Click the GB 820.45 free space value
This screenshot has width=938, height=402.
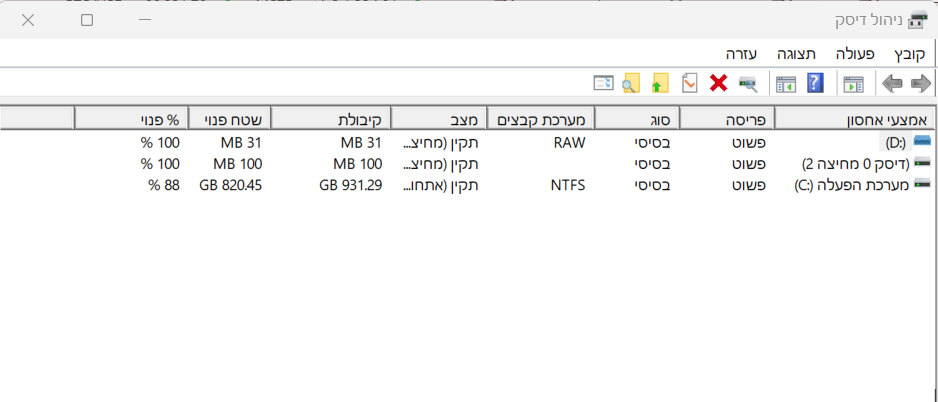tap(230, 185)
